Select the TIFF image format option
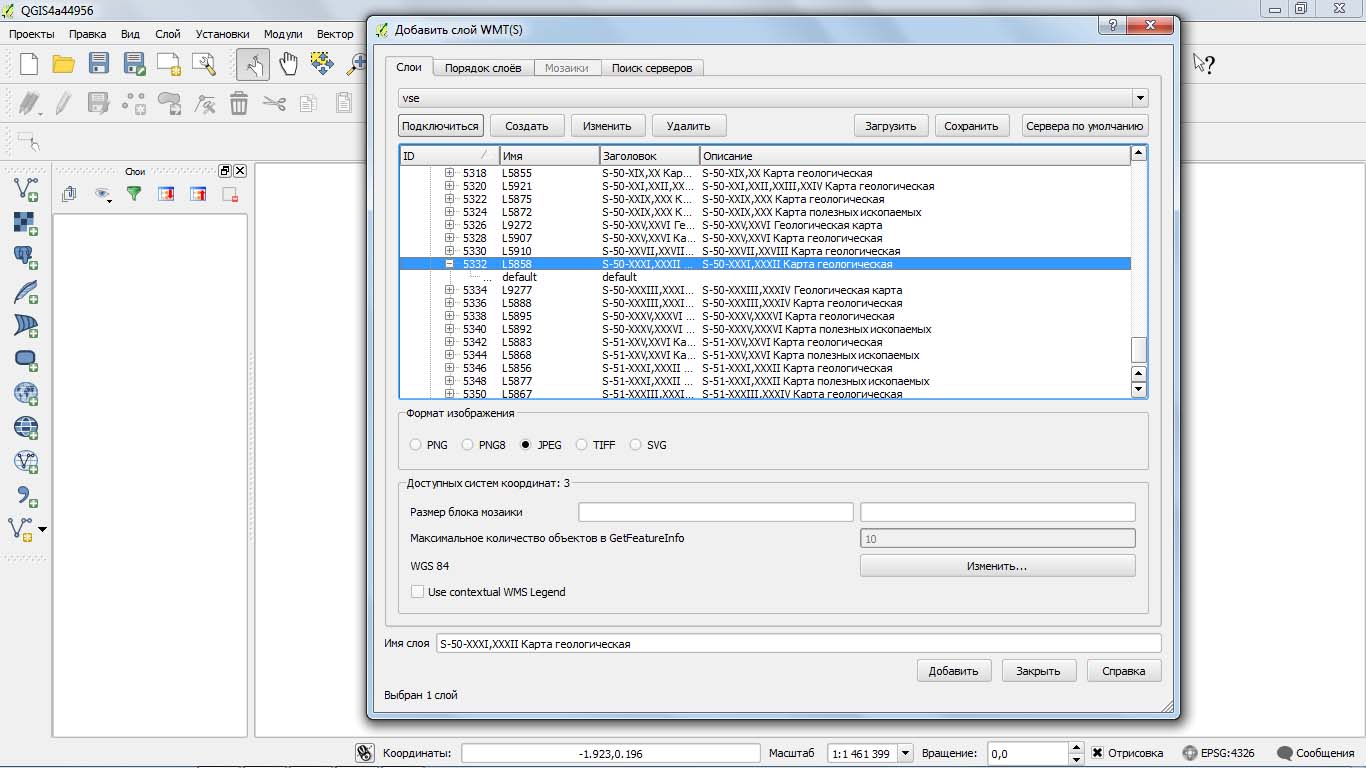Viewport: 1366px width, 768px height. click(x=582, y=445)
